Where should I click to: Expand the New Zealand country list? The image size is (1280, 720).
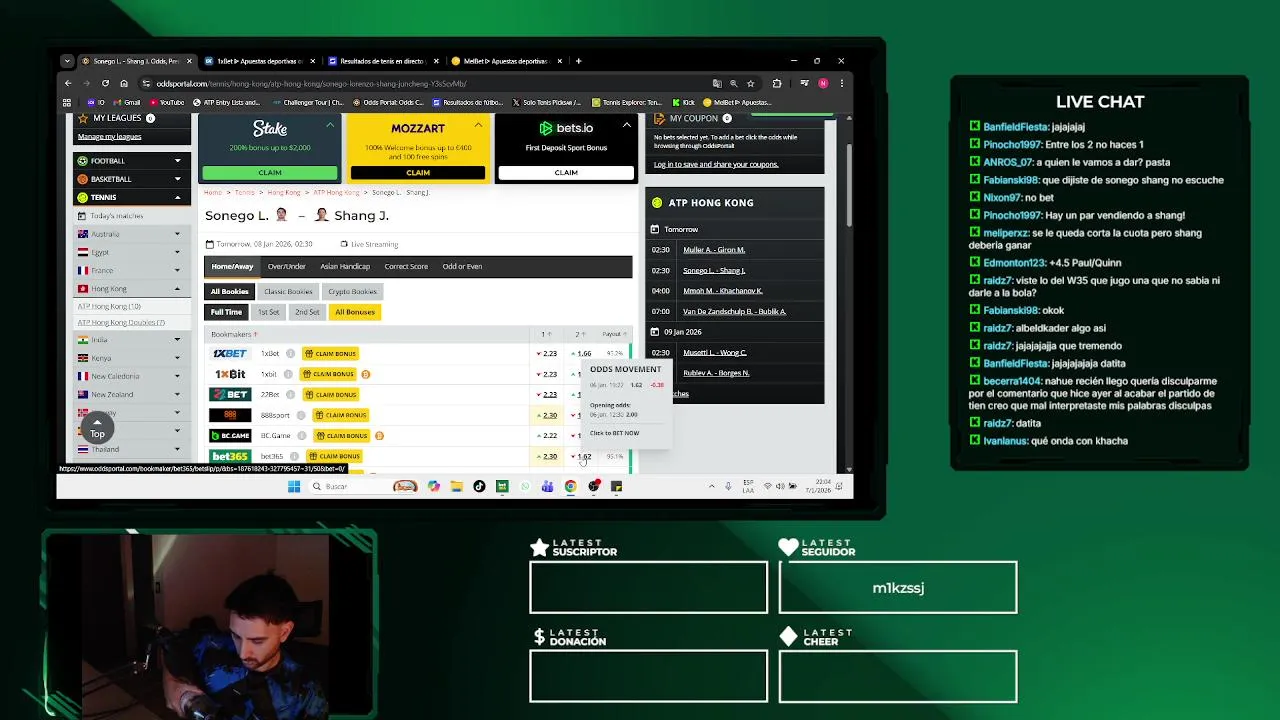[131, 394]
